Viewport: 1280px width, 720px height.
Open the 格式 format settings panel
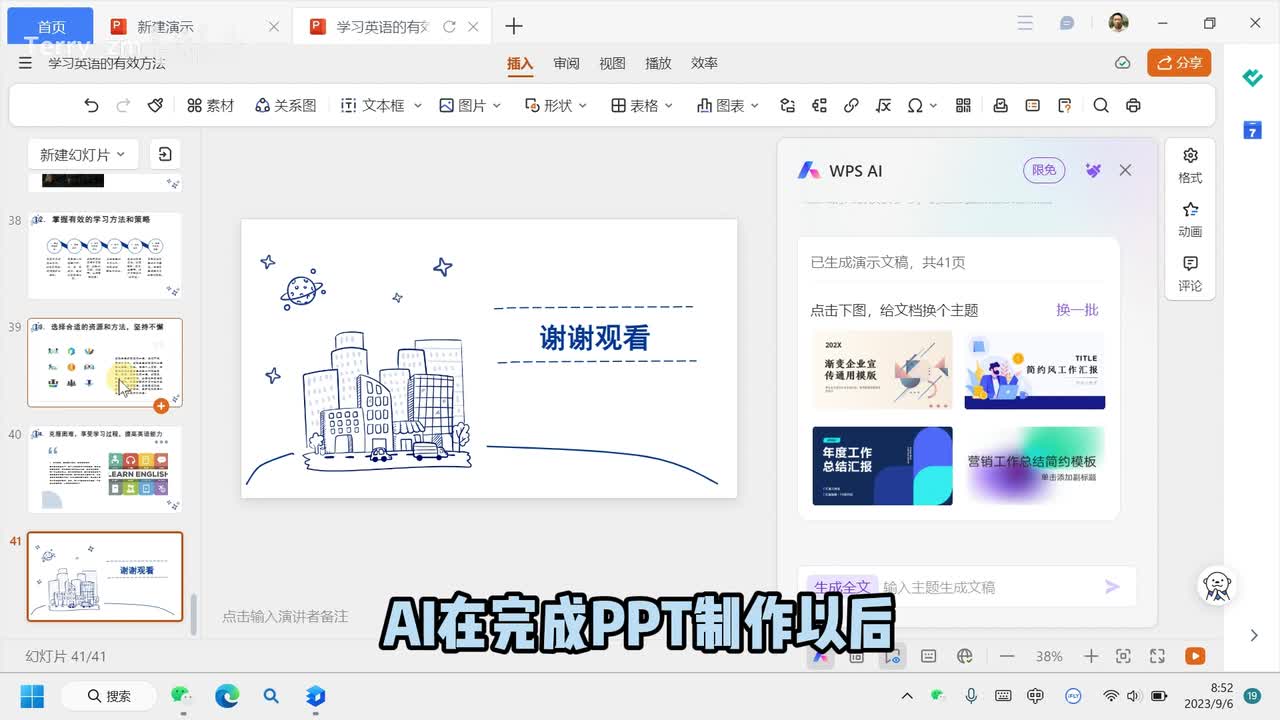[1190, 165]
